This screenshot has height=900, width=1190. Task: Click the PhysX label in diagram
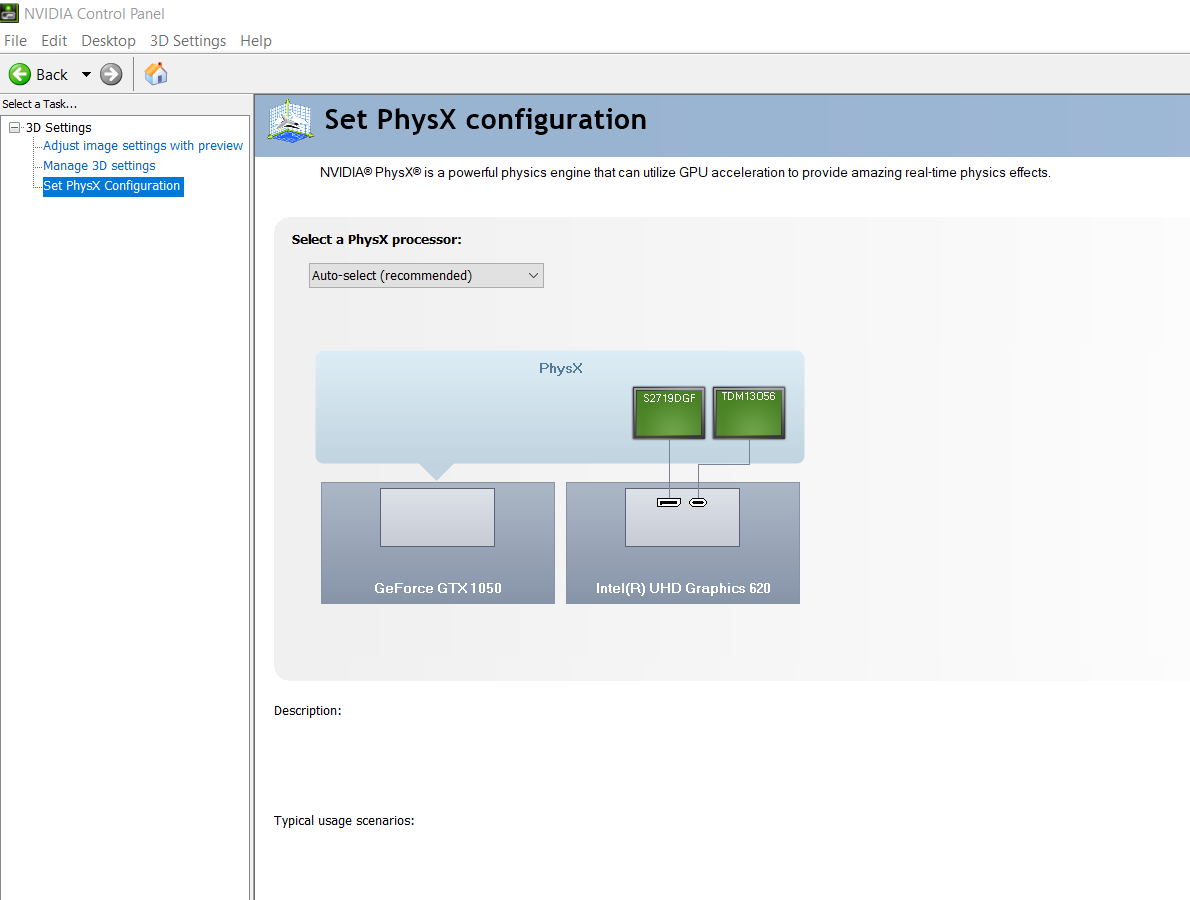[x=561, y=368]
